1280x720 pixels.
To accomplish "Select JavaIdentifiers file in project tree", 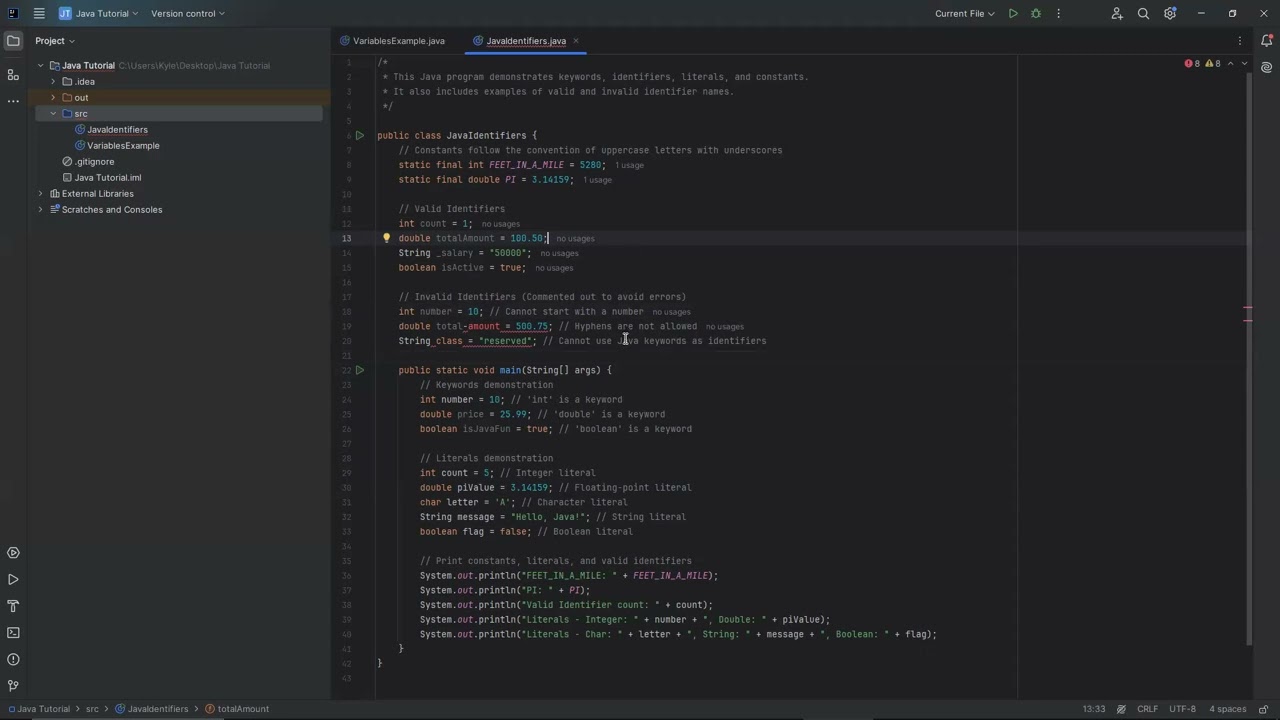I will point(117,130).
